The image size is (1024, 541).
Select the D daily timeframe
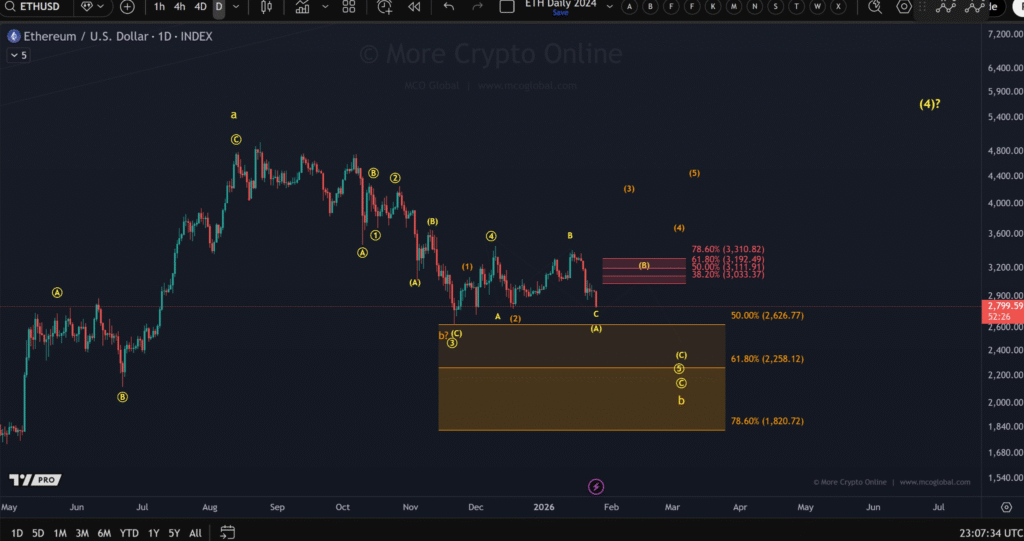pyautogui.click(x=218, y=6)
